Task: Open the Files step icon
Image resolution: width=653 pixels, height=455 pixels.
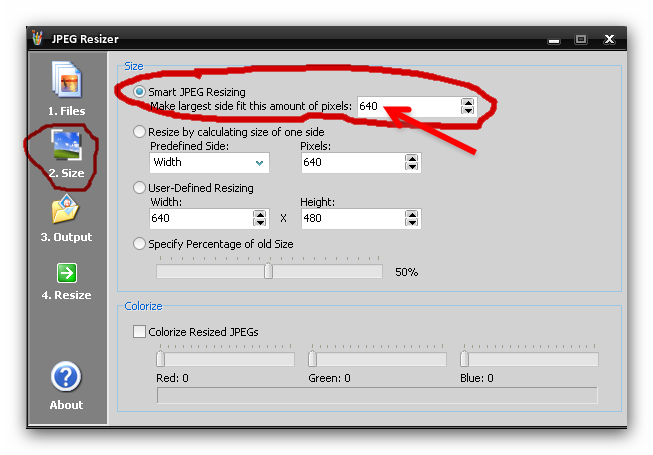Action: [66, 81]
